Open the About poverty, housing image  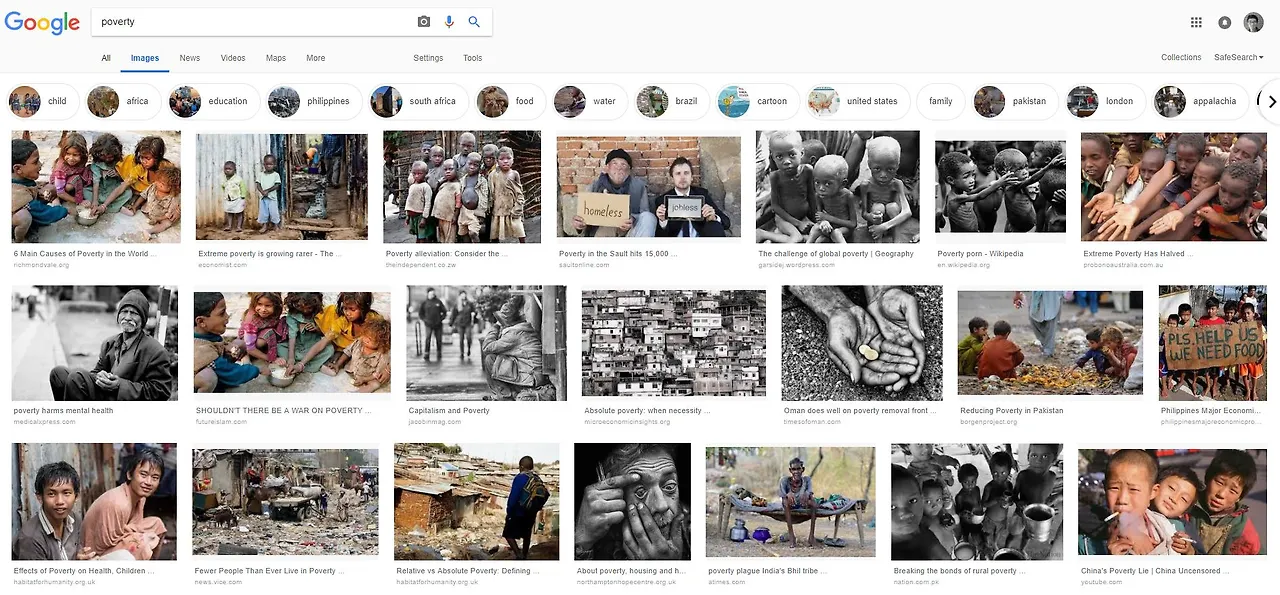(x=632, y=501)
